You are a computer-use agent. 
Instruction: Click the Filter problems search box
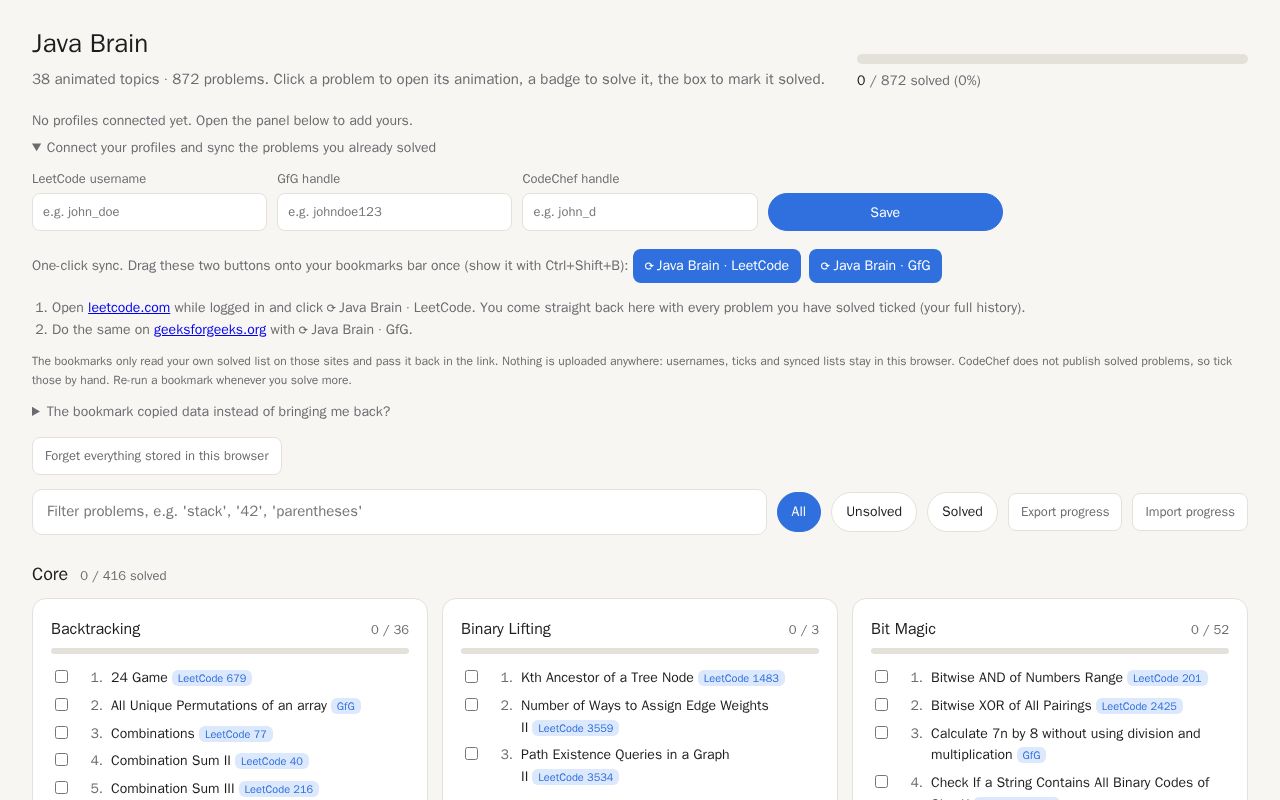[x=399, y=512]
